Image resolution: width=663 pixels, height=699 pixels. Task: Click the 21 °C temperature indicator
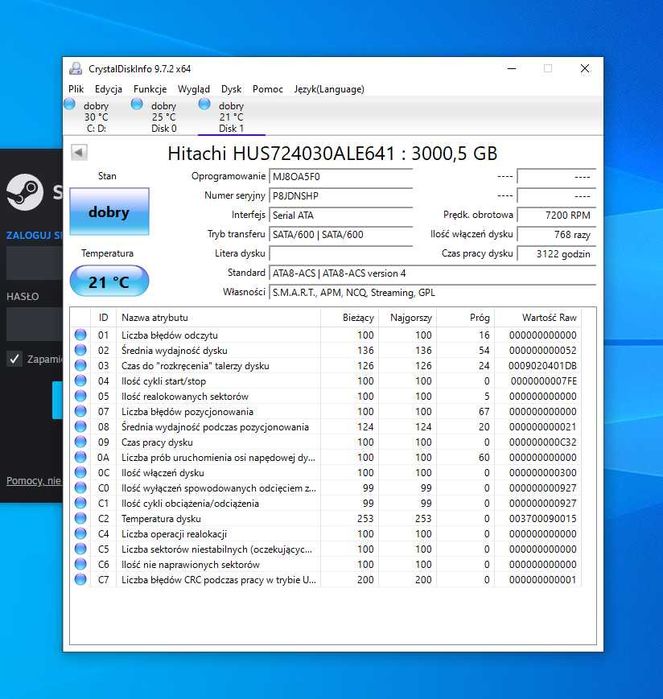tap(109, 281)
